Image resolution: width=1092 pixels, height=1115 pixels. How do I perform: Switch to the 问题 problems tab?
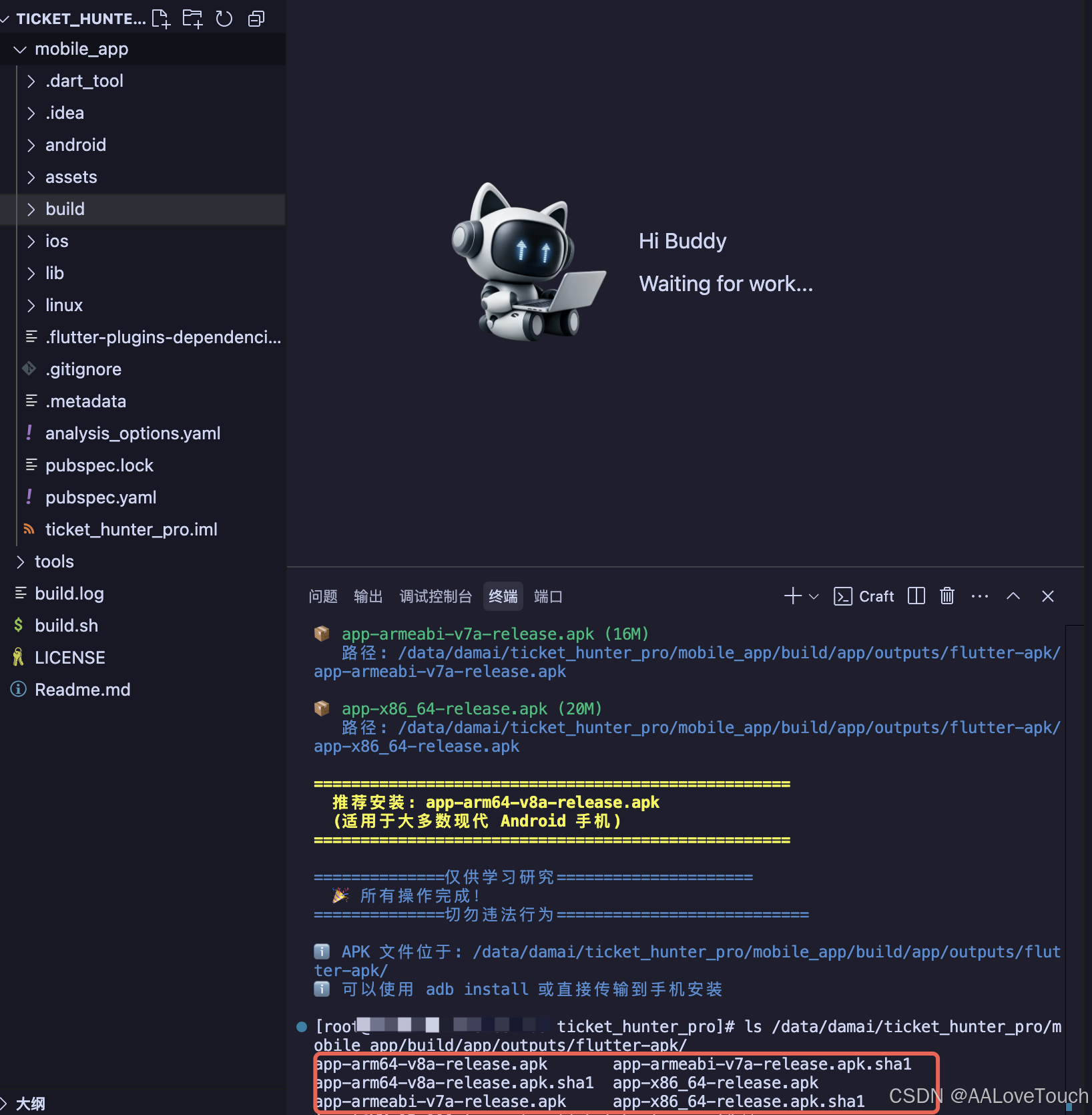point(323,596)
